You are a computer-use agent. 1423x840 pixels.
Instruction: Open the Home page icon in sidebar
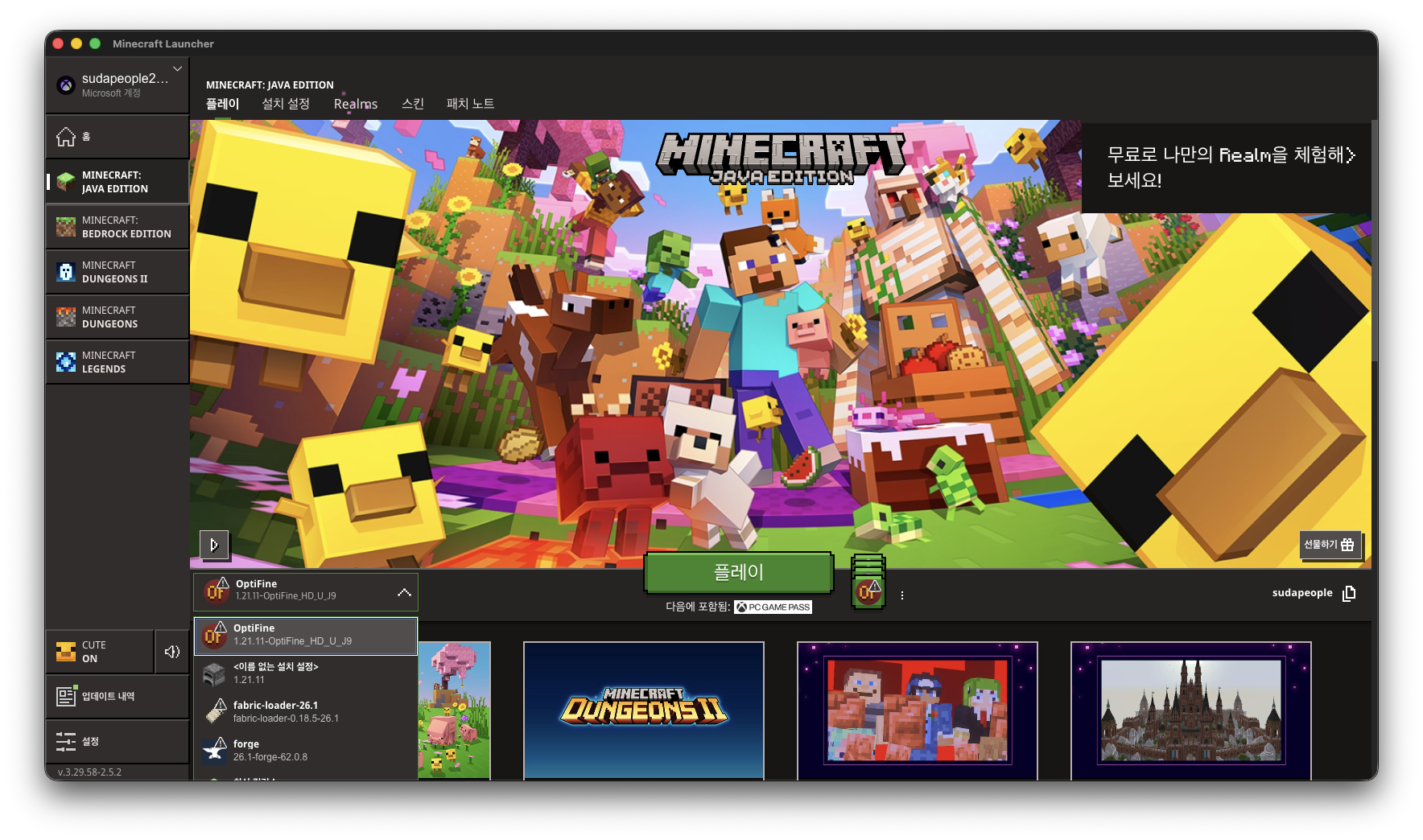point(66,137)
